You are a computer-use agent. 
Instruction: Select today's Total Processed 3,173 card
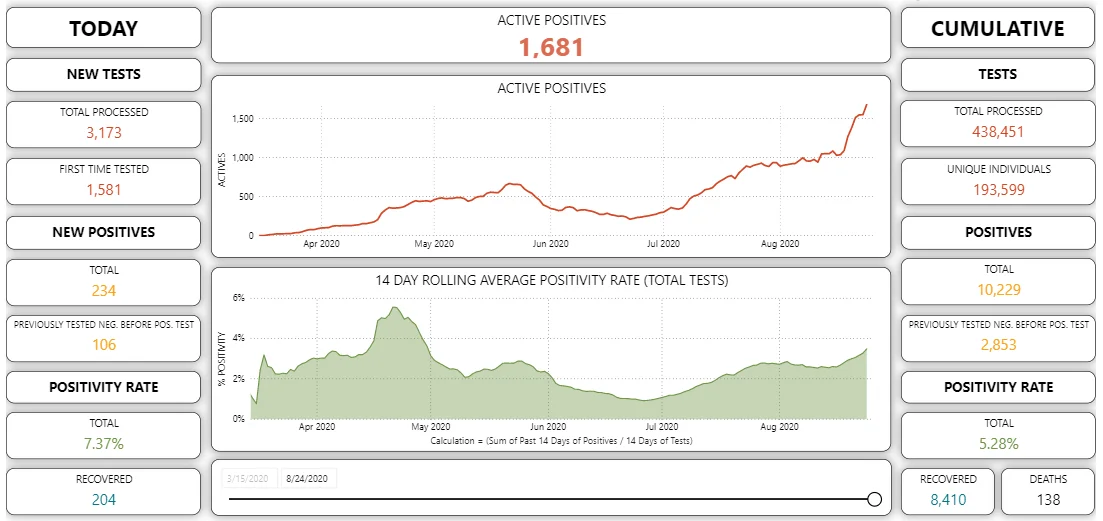tap(103, 124)
